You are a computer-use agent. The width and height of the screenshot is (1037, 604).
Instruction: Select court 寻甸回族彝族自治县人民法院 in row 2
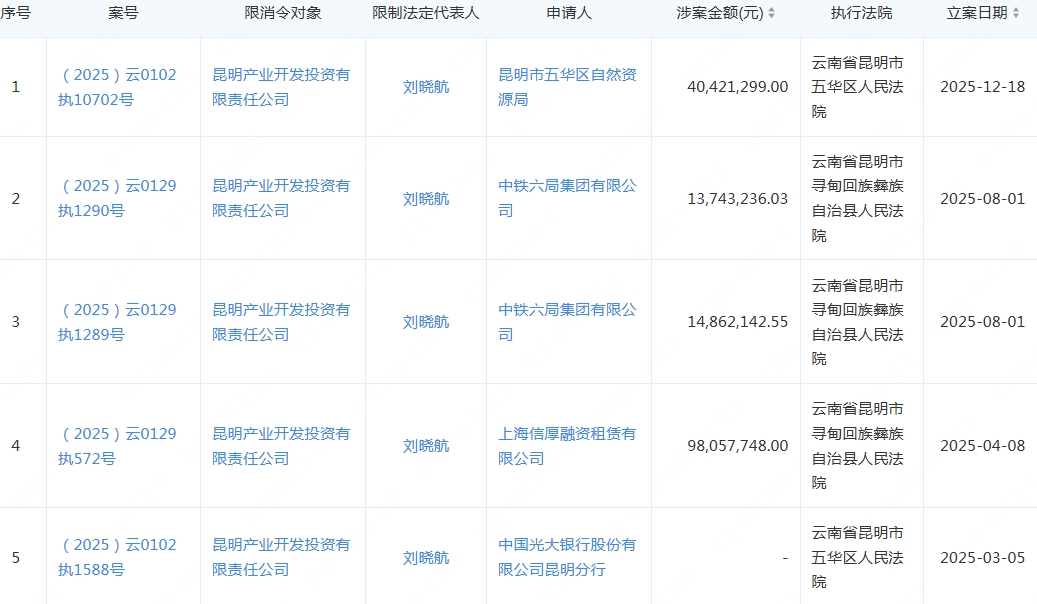point(858,198)
